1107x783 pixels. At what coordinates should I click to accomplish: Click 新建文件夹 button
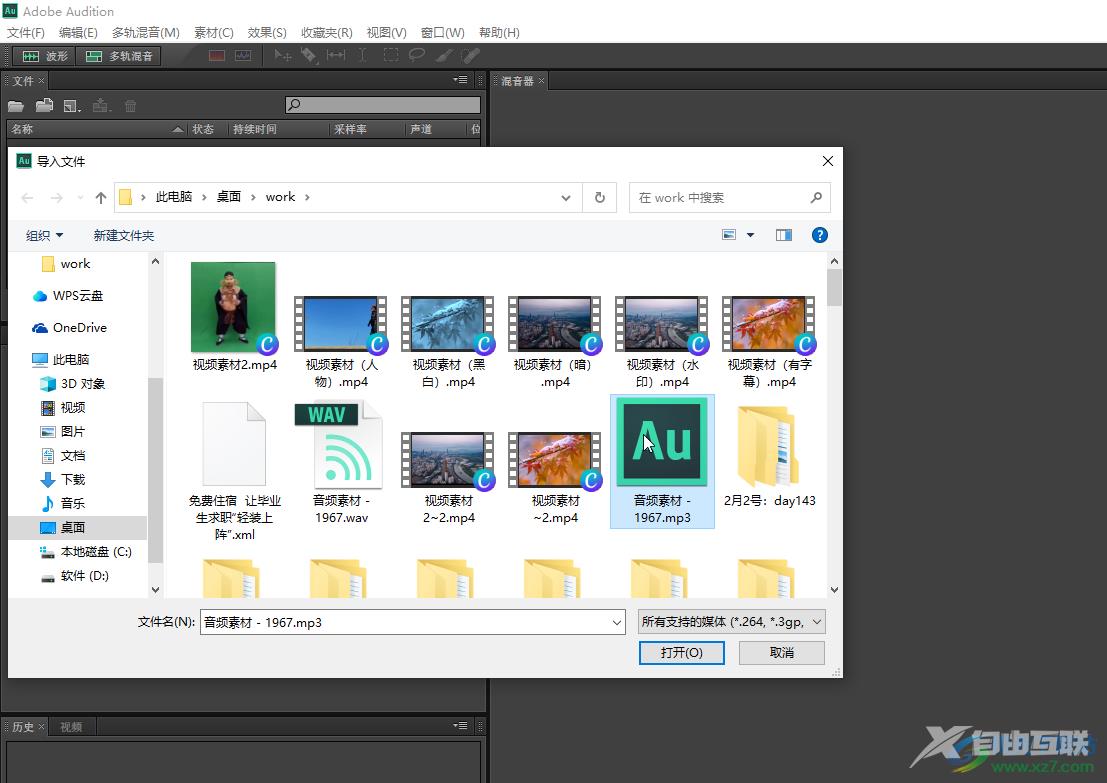click(124, 235)
